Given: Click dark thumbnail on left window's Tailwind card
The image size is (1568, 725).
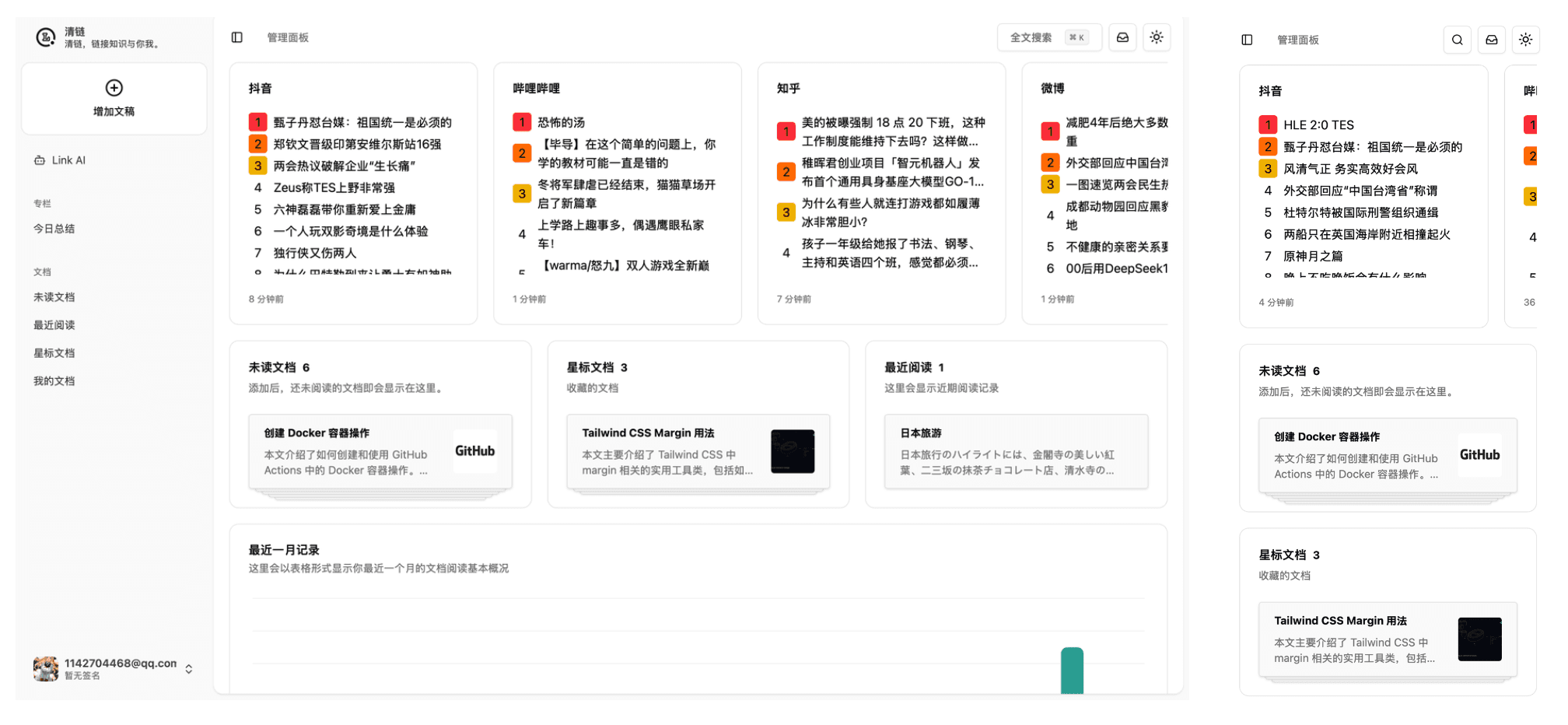Looking at the screenshot, I should click(793, 451).
